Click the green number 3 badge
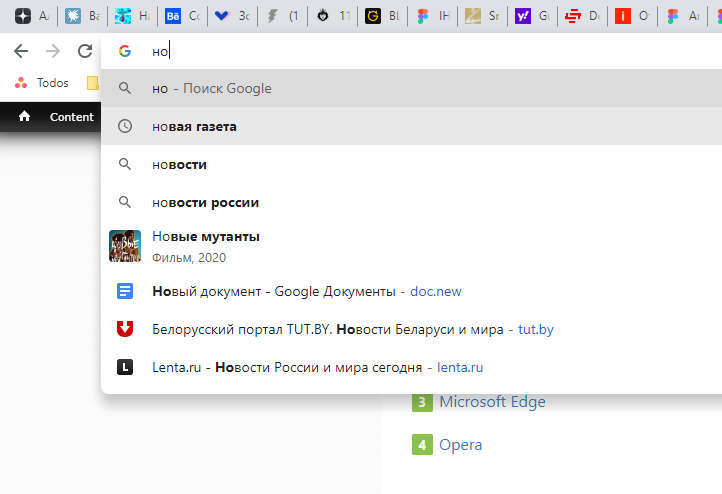722x494 pixels. click(x=422, y=402)
